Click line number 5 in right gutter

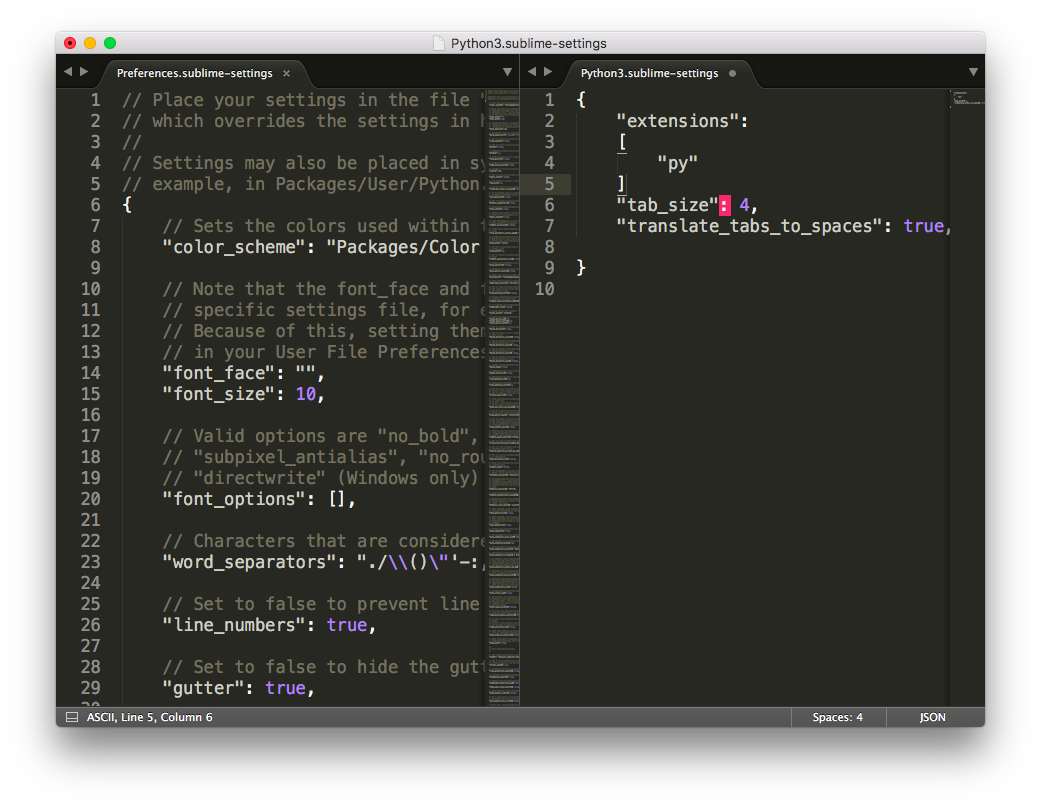tap(549, 184)
